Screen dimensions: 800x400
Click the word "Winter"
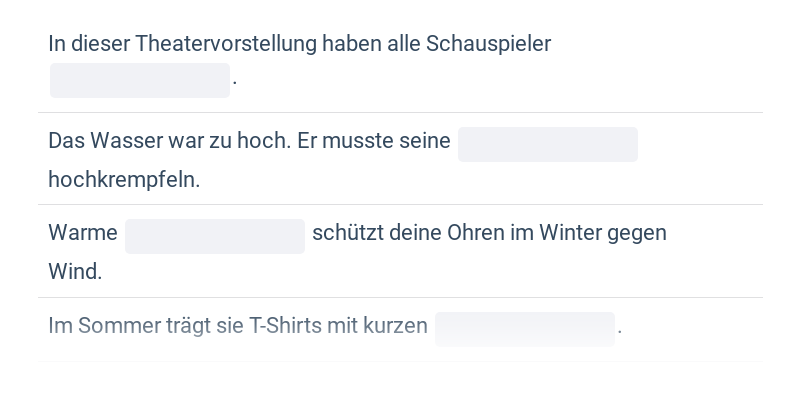point(572,233)
